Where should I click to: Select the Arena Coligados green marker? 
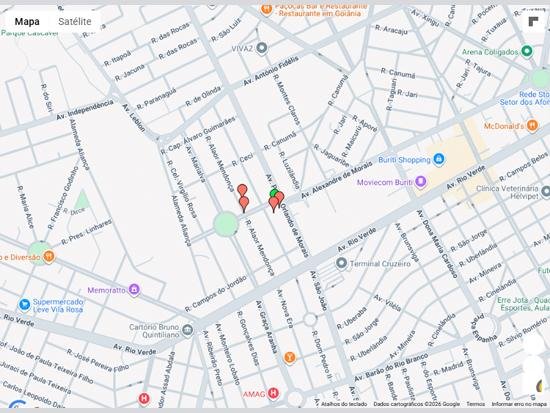[x=526, y=52]
